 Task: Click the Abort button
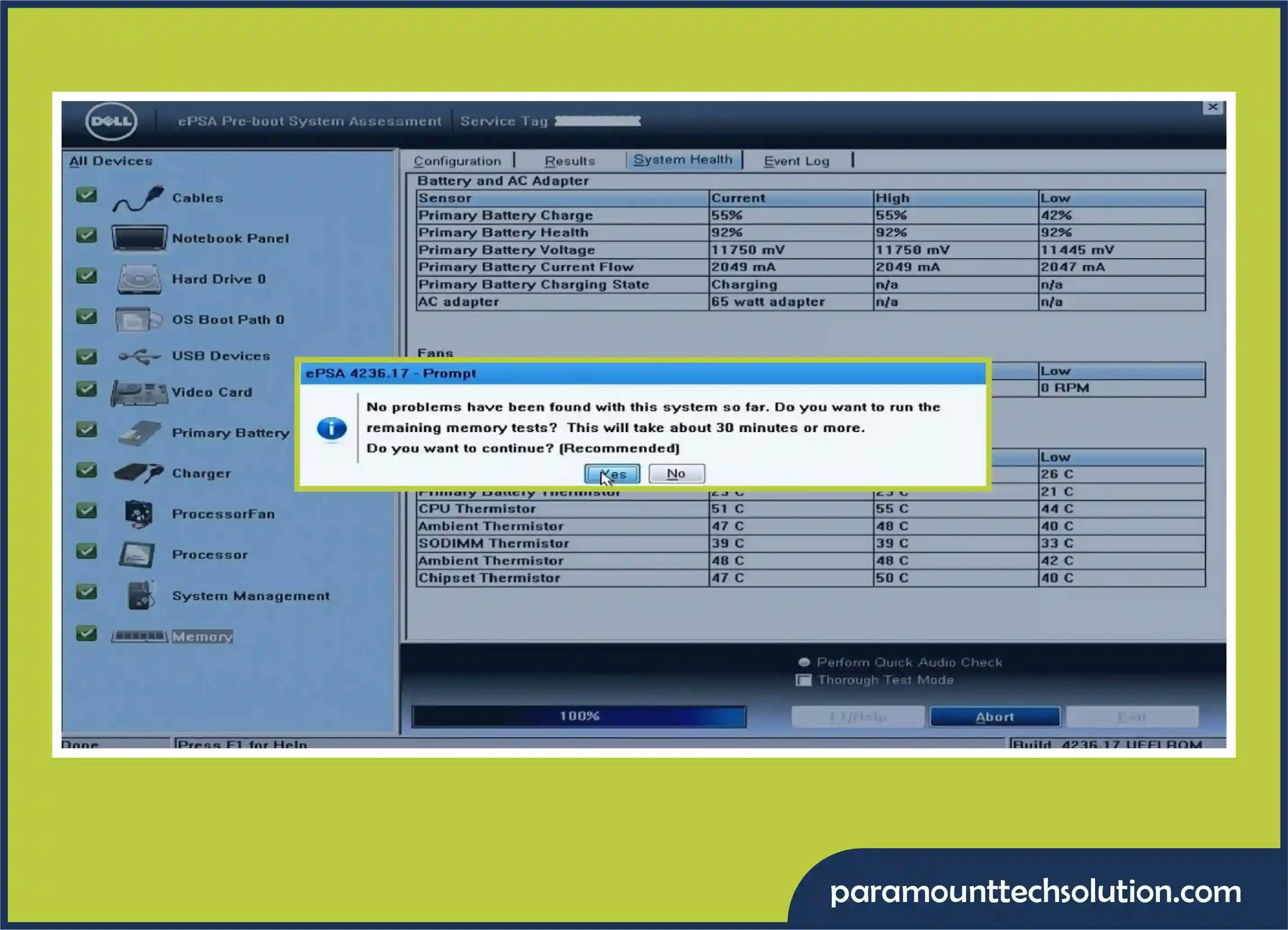(x=995, y=717)
